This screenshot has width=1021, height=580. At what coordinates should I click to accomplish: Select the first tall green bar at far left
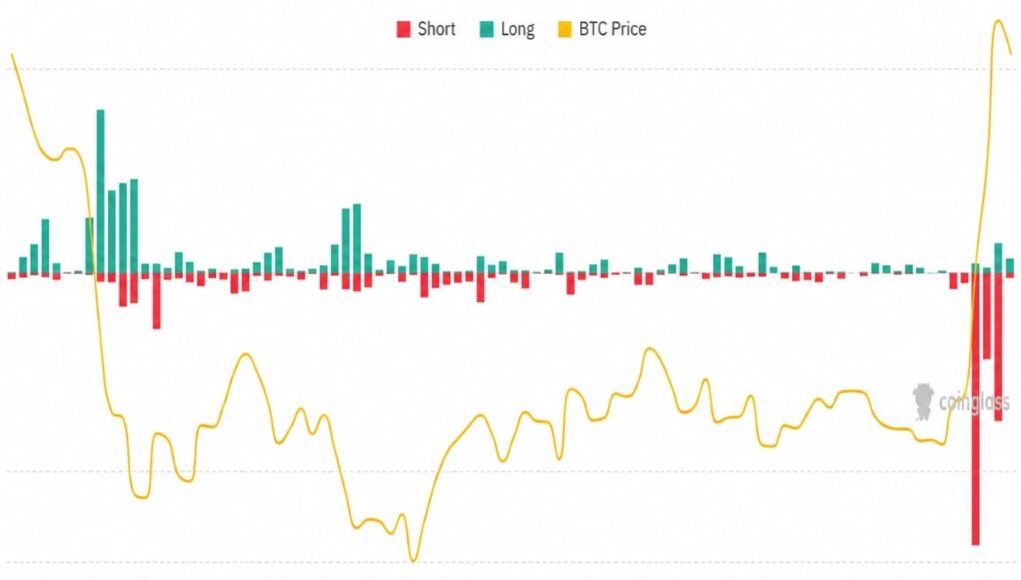tap(46, 246)
